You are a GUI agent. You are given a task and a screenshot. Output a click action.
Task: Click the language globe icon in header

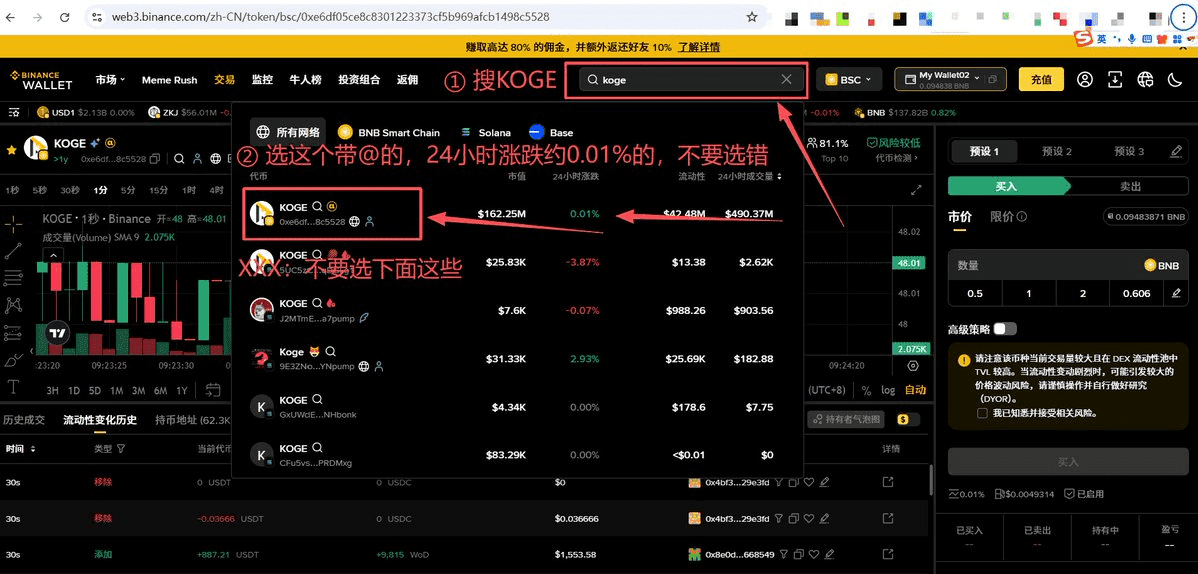point(1175,79)
